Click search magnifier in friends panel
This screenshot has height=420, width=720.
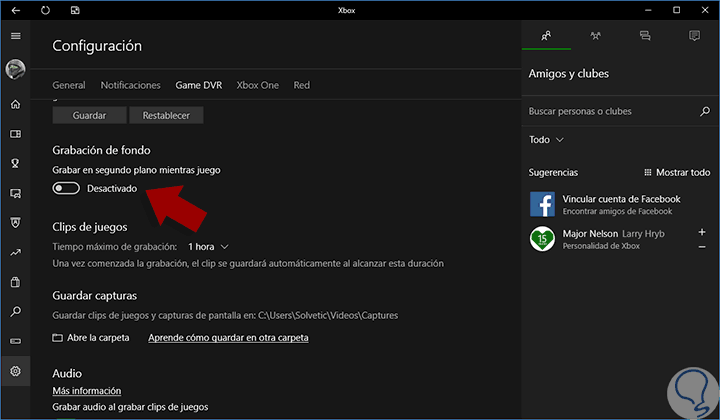pyautogui.click(x=705, y=111)
